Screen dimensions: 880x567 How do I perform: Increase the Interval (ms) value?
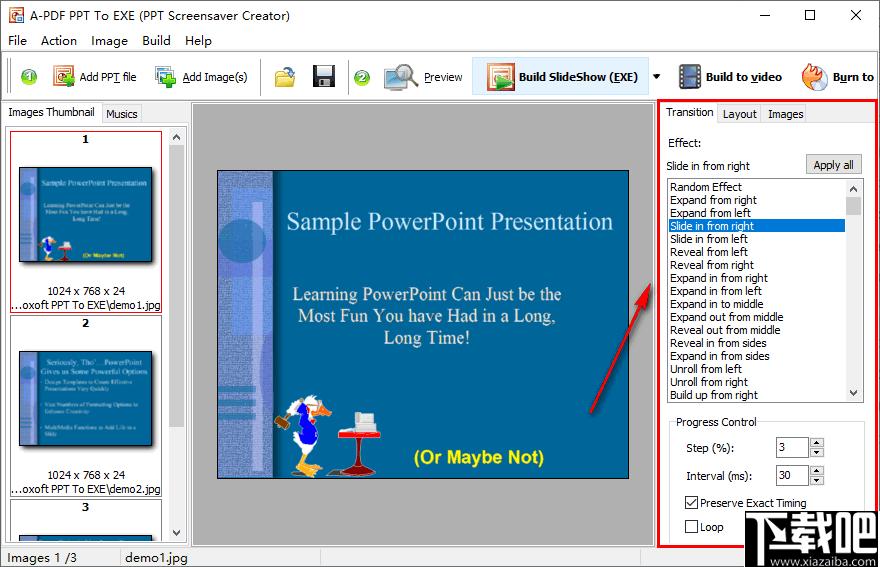coord(817,470)
